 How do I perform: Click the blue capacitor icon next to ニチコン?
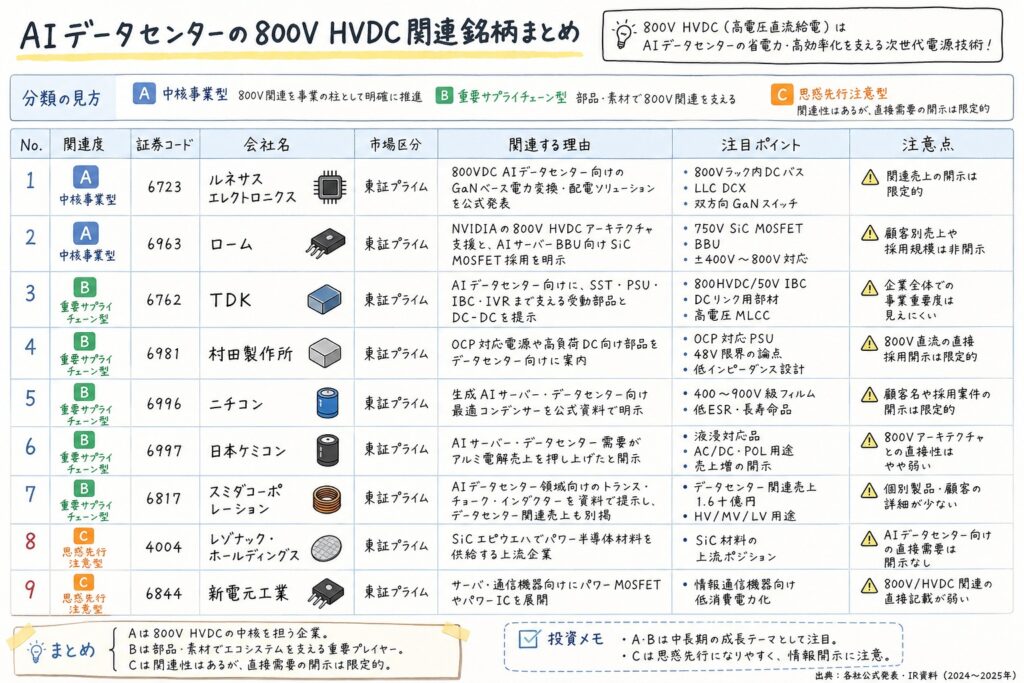tap(327, 402)
